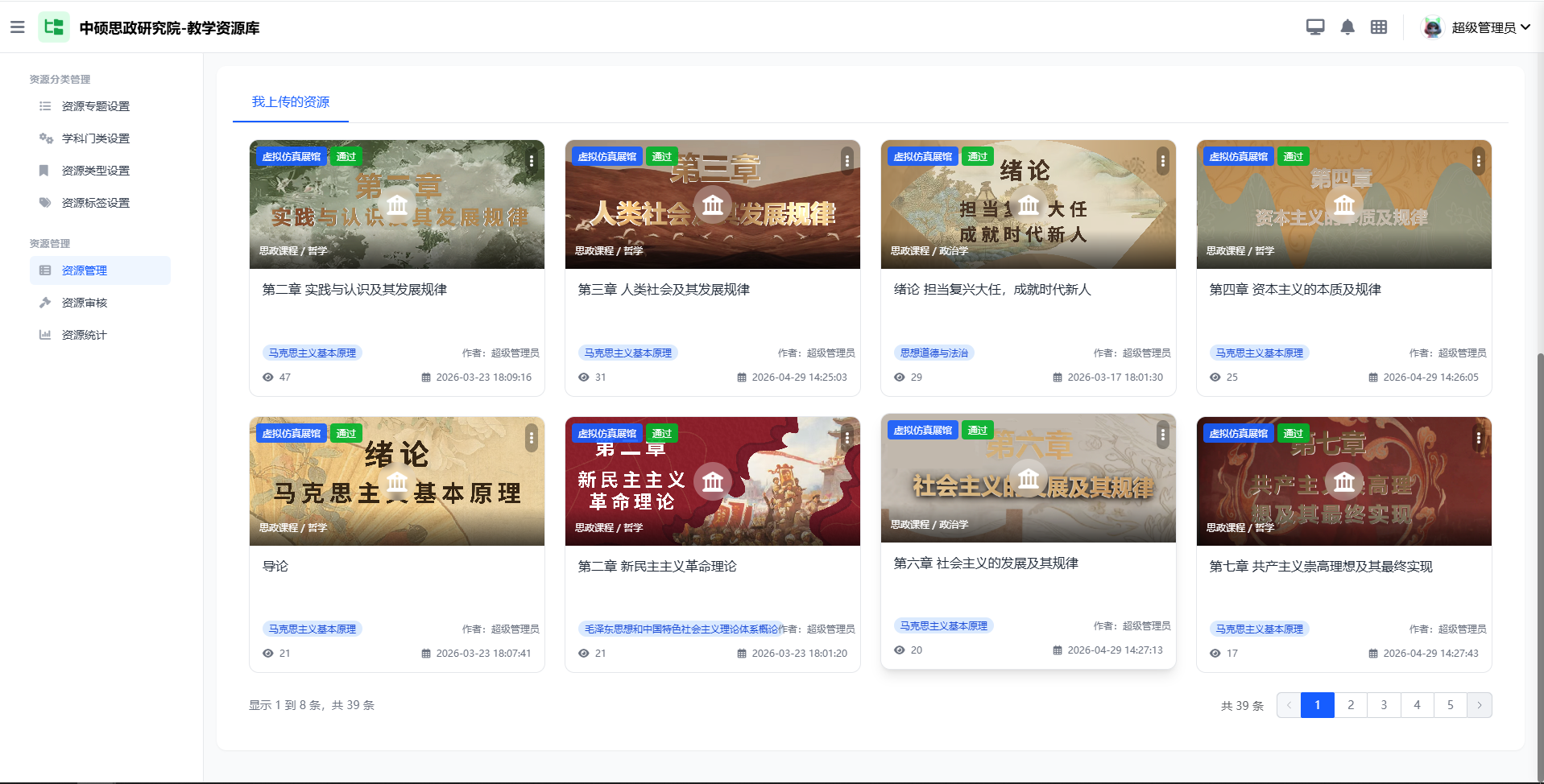Open title 第四章 资本主义的本质及规律

point(1295,290)
